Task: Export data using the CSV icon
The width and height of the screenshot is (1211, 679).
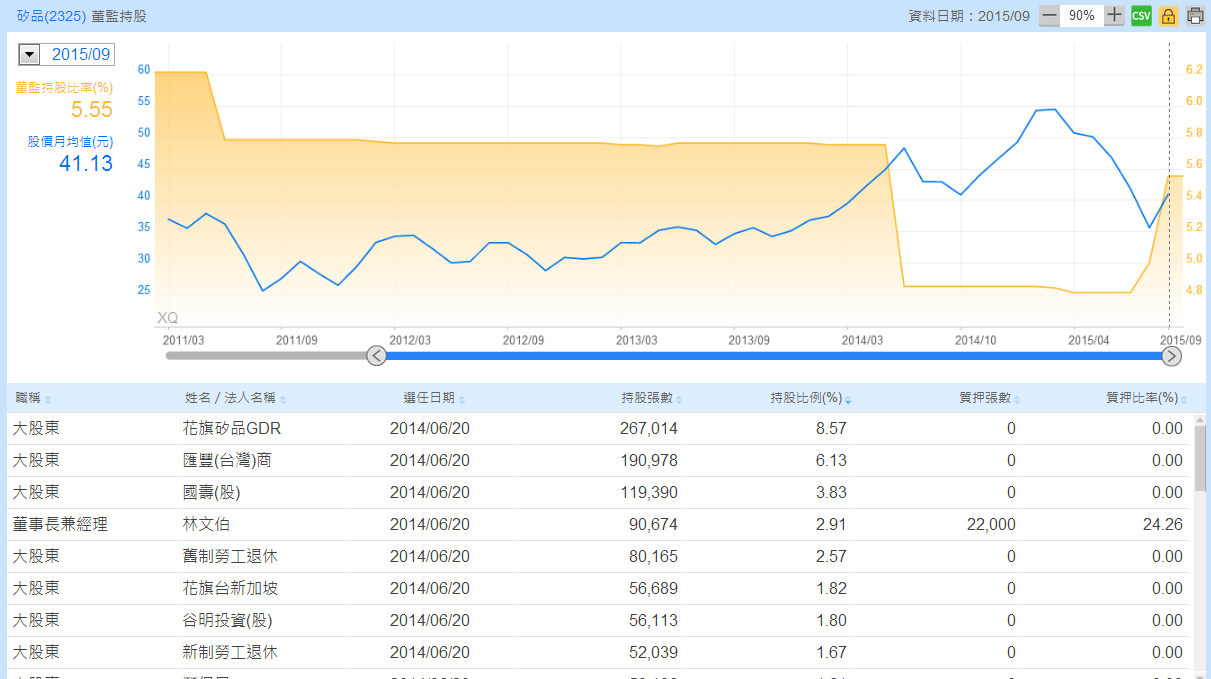Action: pyautogui.click(x=1141, y=16)
